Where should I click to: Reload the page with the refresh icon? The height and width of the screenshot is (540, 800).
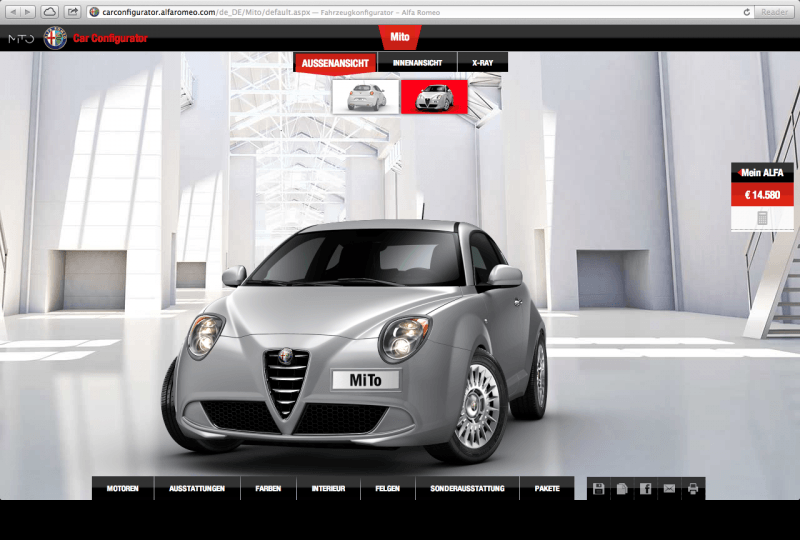click(x=746, y=12)
